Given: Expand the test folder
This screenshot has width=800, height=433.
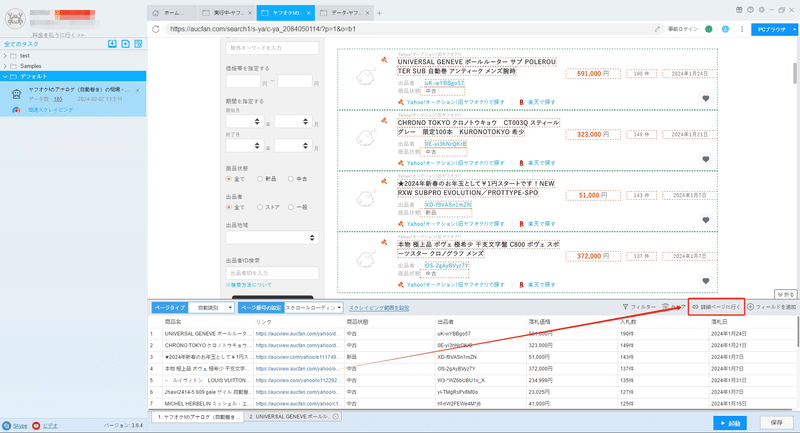Looking at the screenshot, I should click(5, 56).
